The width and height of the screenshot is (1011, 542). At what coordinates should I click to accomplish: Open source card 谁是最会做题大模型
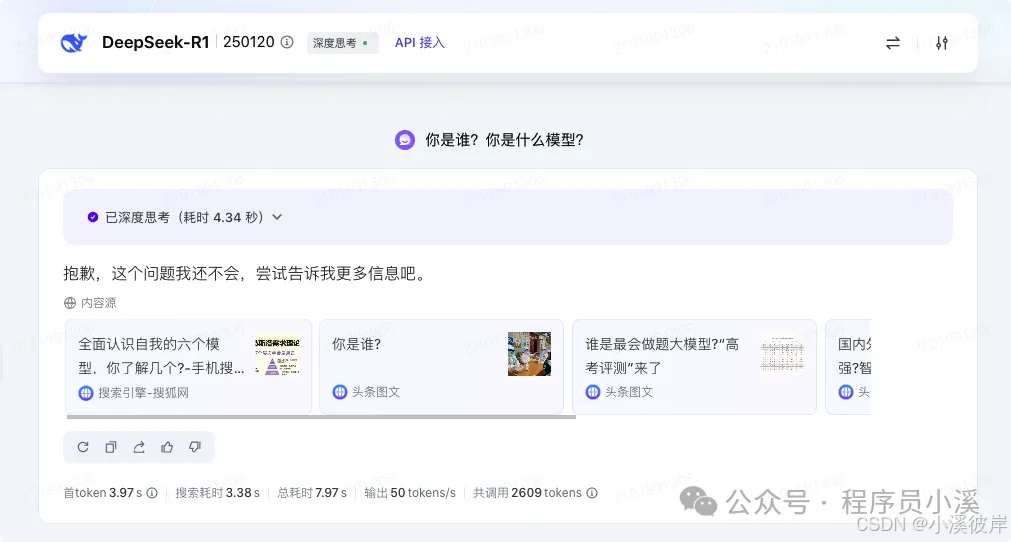[x=694, y=367]
